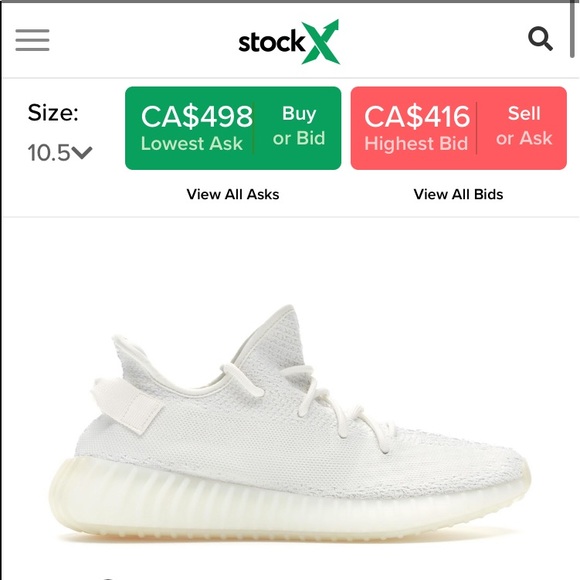This screenshot has height=580, width=580.
Task: Click the Highest Bid label
Action: [416, 144]
